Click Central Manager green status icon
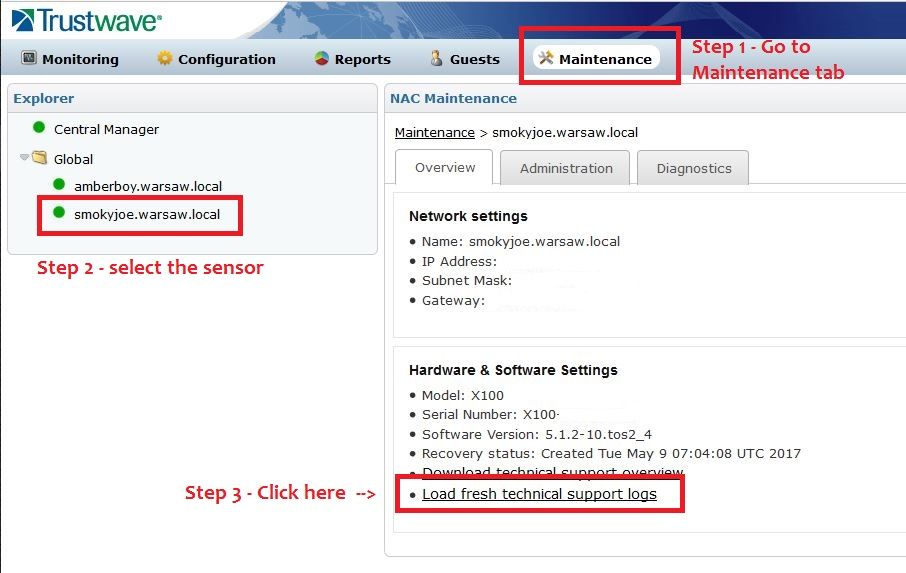Viewport: 906px width, 573px height. tap(39, 128)
